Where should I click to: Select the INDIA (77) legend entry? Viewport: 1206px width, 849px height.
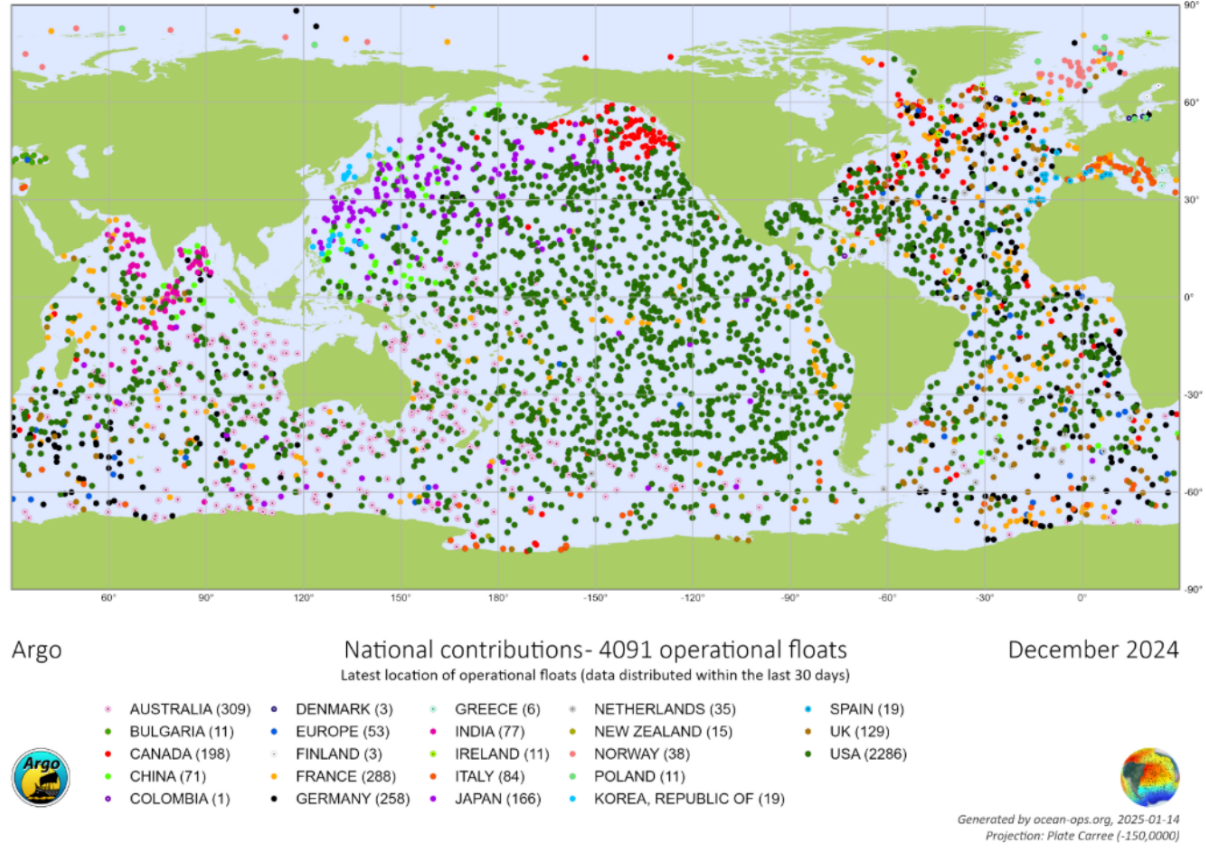pos(488,731)
